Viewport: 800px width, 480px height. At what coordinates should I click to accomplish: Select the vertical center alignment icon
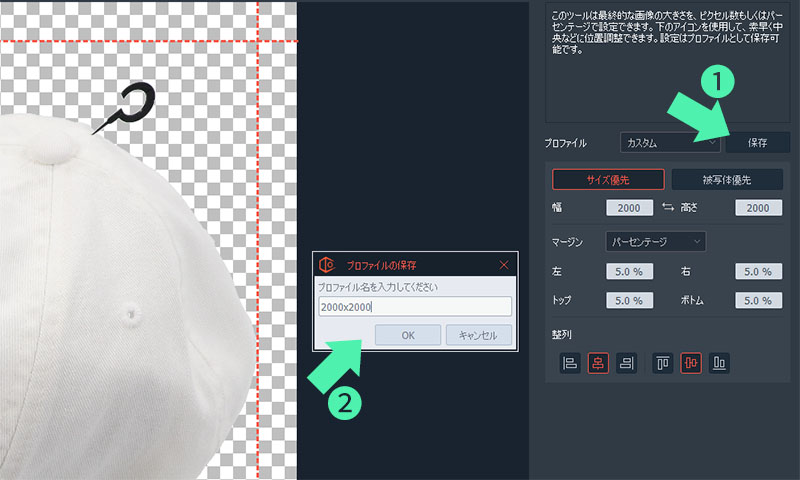691,363
